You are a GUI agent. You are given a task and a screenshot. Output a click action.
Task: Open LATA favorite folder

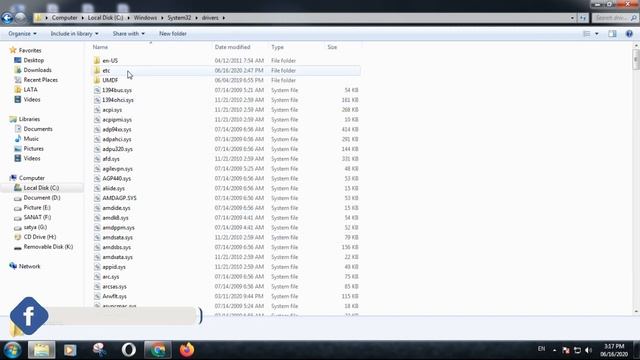[x=30, y=89]
